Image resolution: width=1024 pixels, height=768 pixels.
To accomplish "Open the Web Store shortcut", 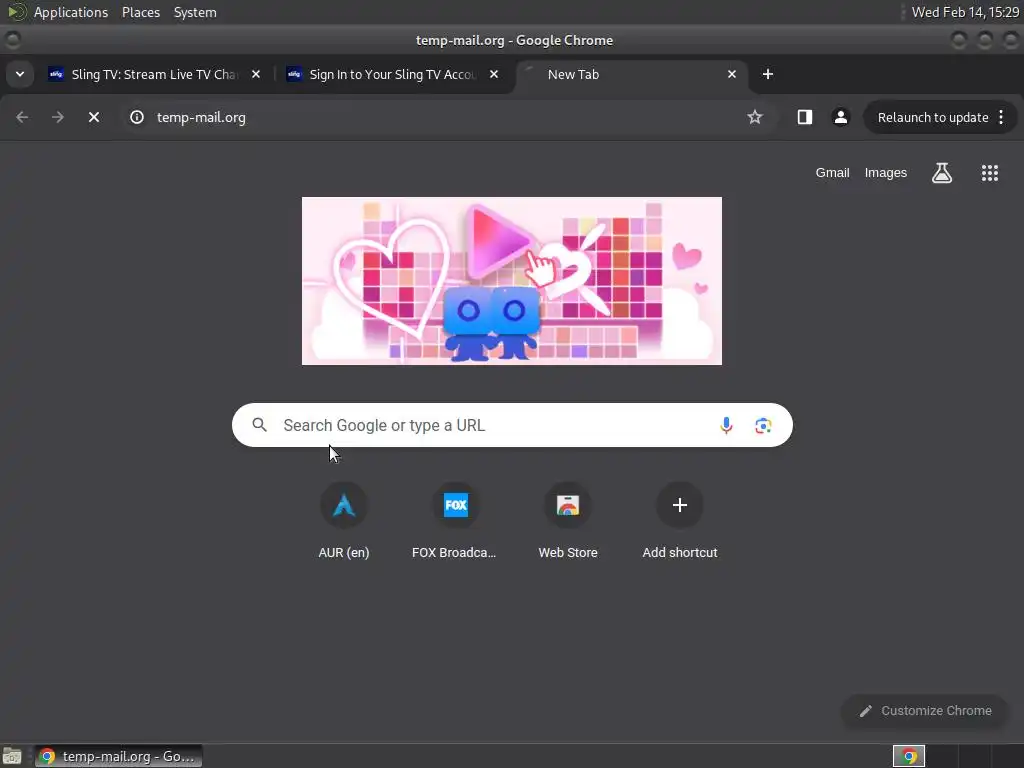I will [568, 521].
